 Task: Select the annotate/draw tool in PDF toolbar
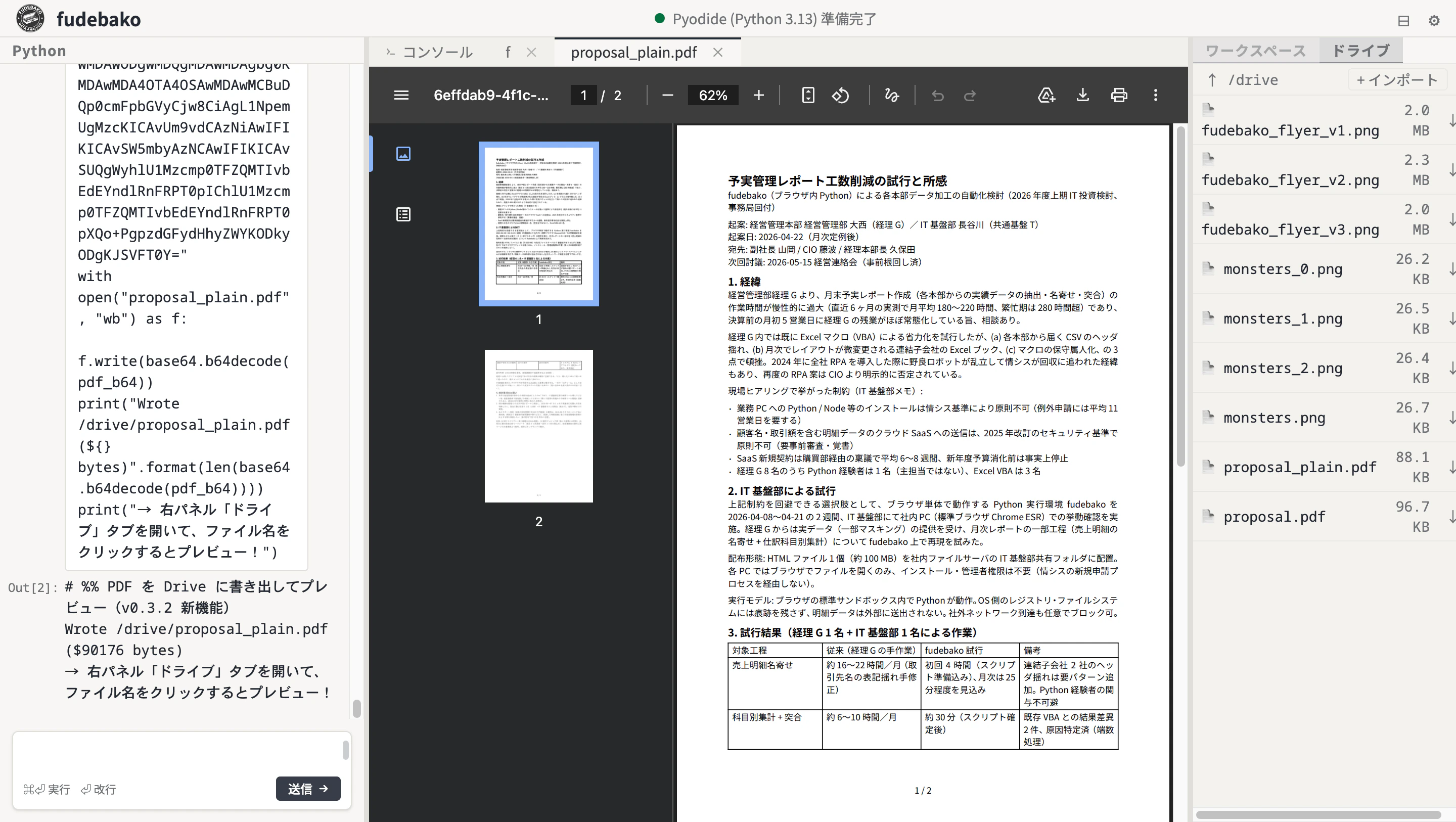coord(891,95)
